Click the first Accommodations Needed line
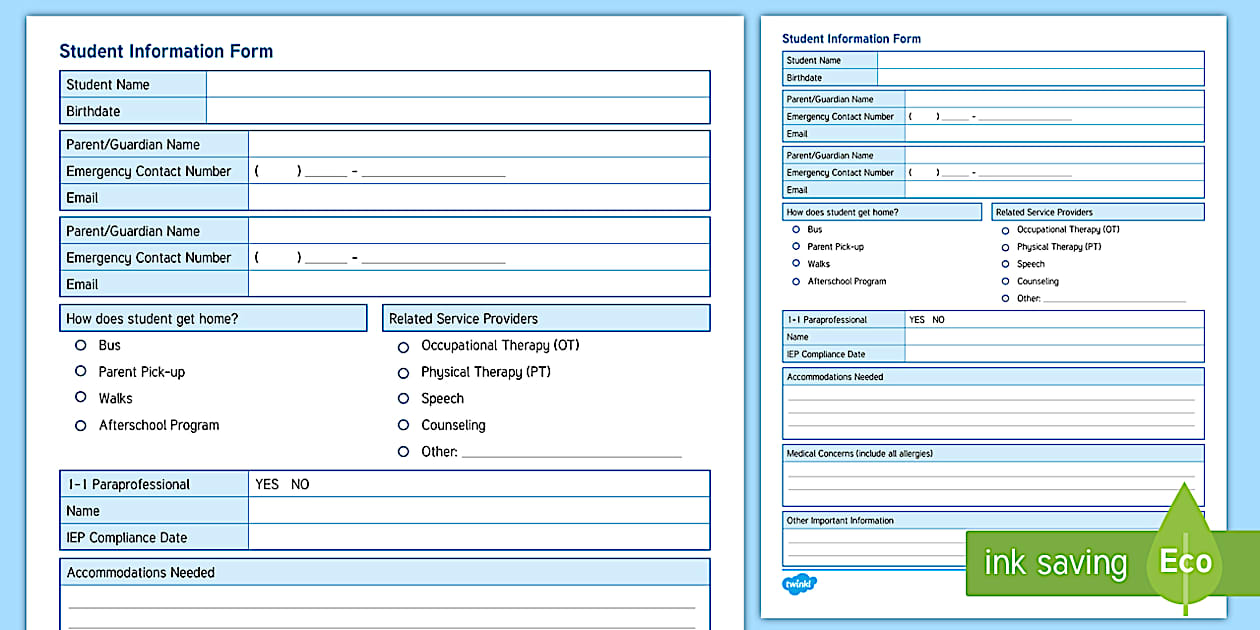Image resolution: width=1260 pixels, height=630 pixels. pyautogui.click(x=380, y=604)
